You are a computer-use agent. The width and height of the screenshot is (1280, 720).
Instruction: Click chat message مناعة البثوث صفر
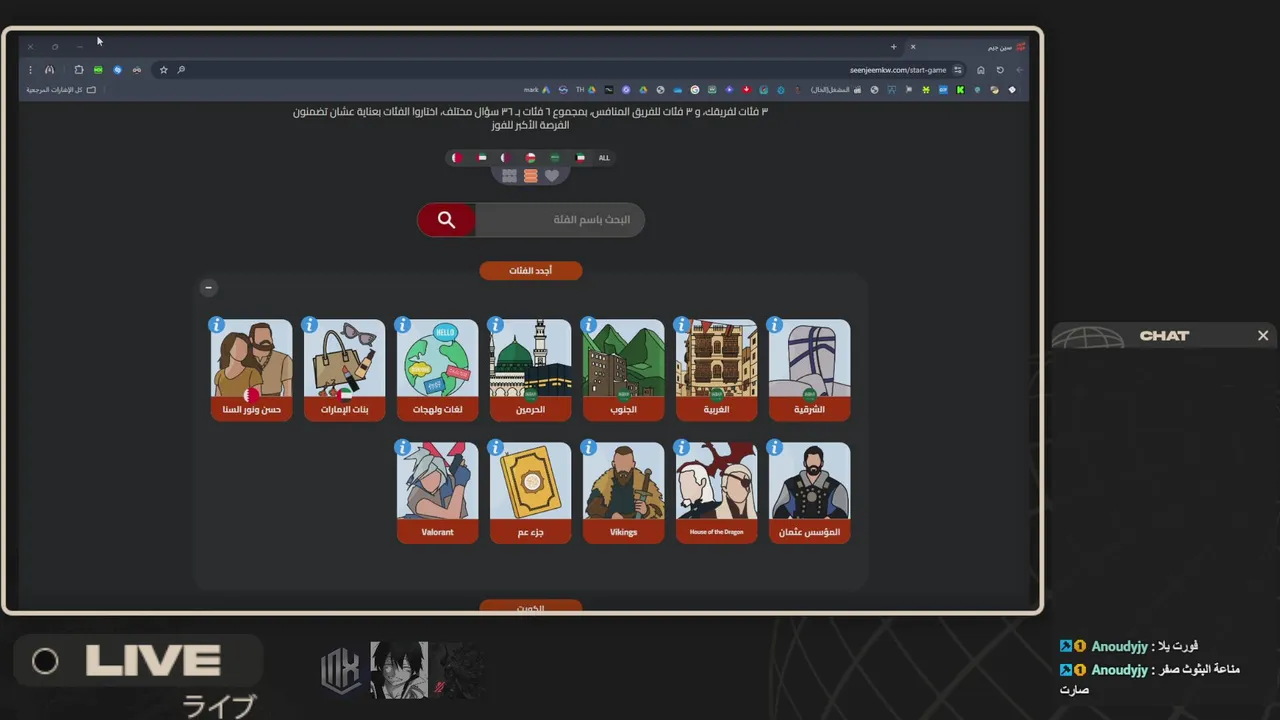[x=1150, y=679]
